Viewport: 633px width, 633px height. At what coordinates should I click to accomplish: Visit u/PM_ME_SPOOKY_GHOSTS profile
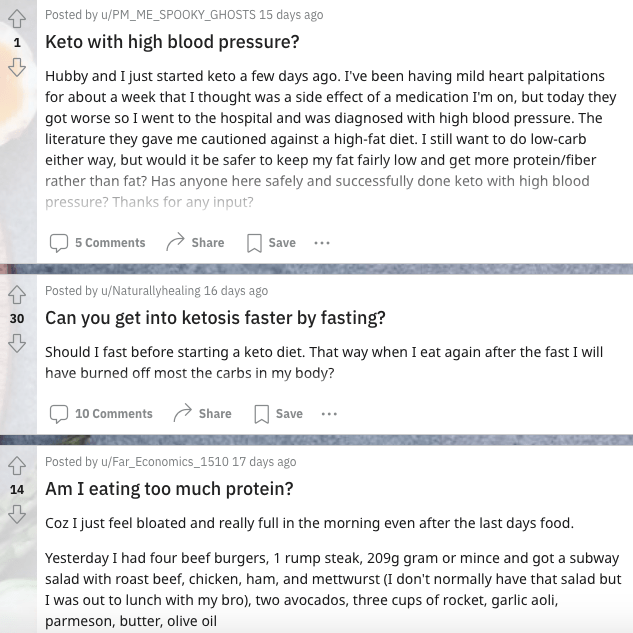[171, 15]
